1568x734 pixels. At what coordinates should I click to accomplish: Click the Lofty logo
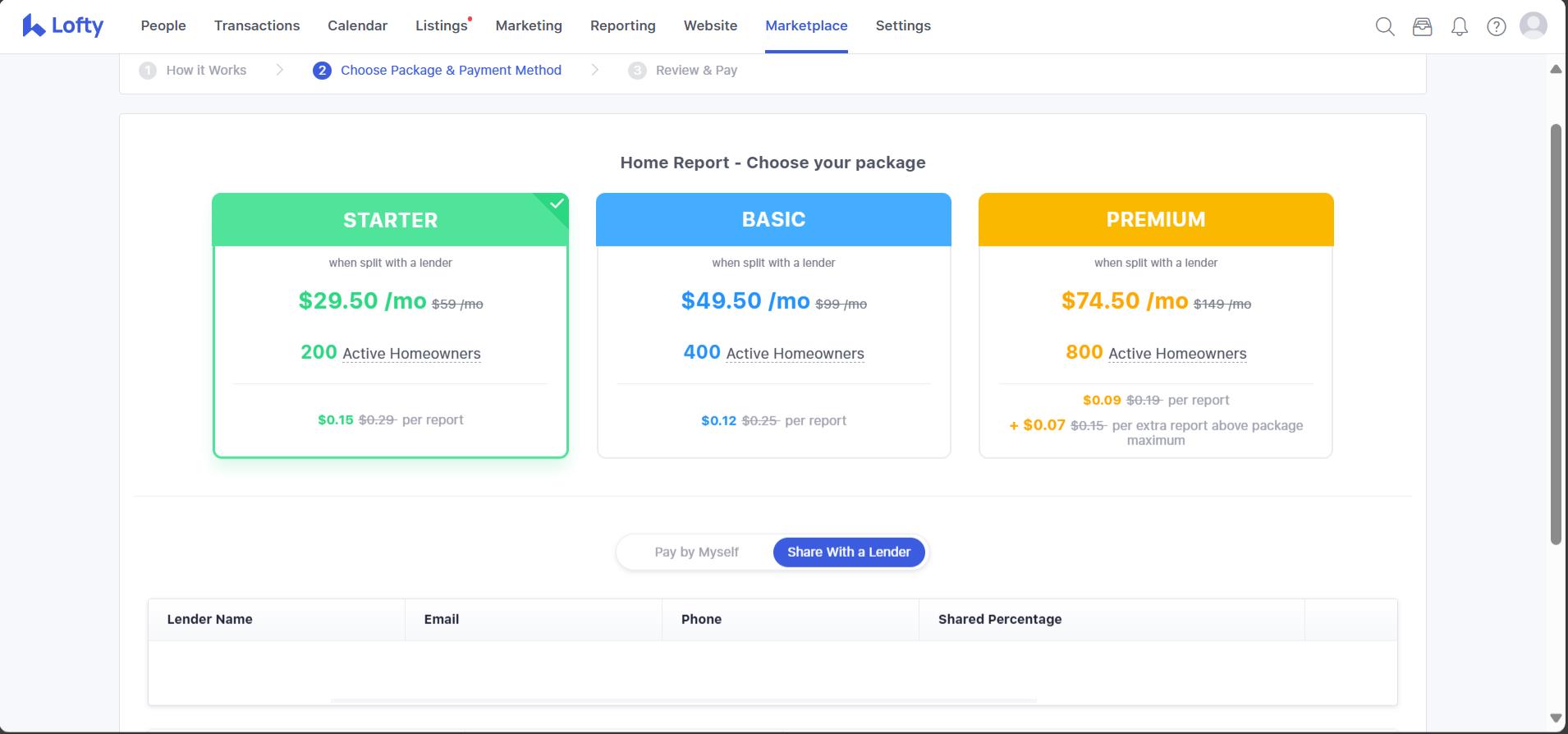coord(62,25)
